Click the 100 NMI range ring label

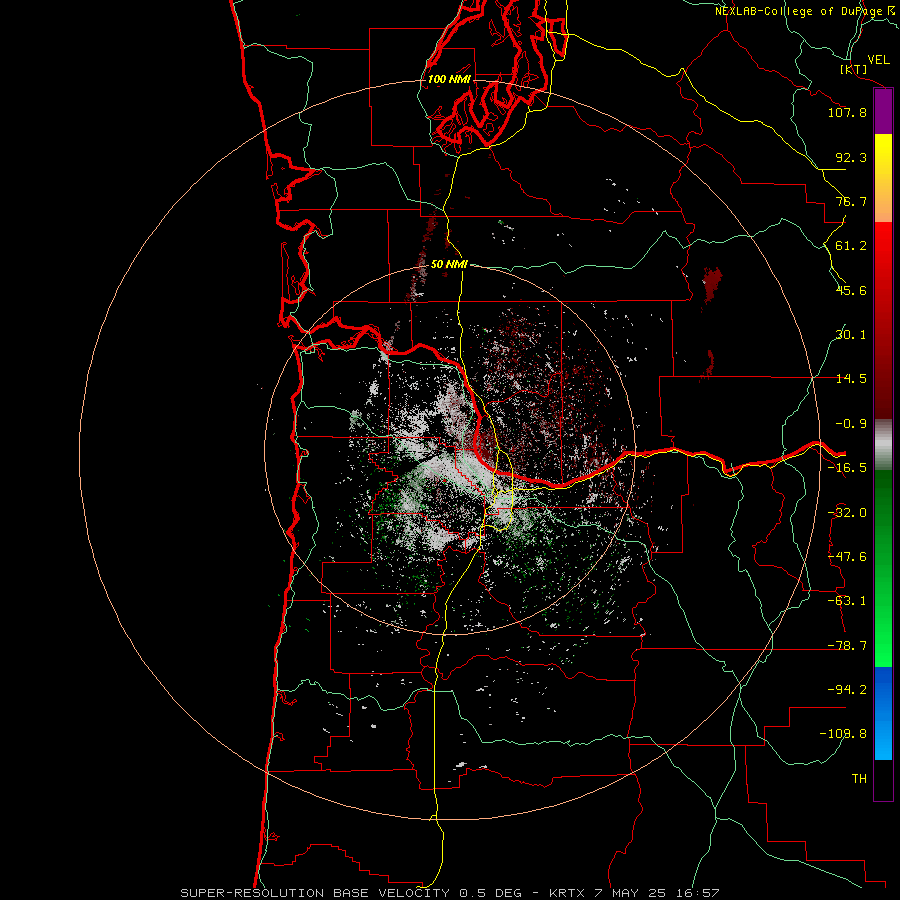(x=449, y=79)
